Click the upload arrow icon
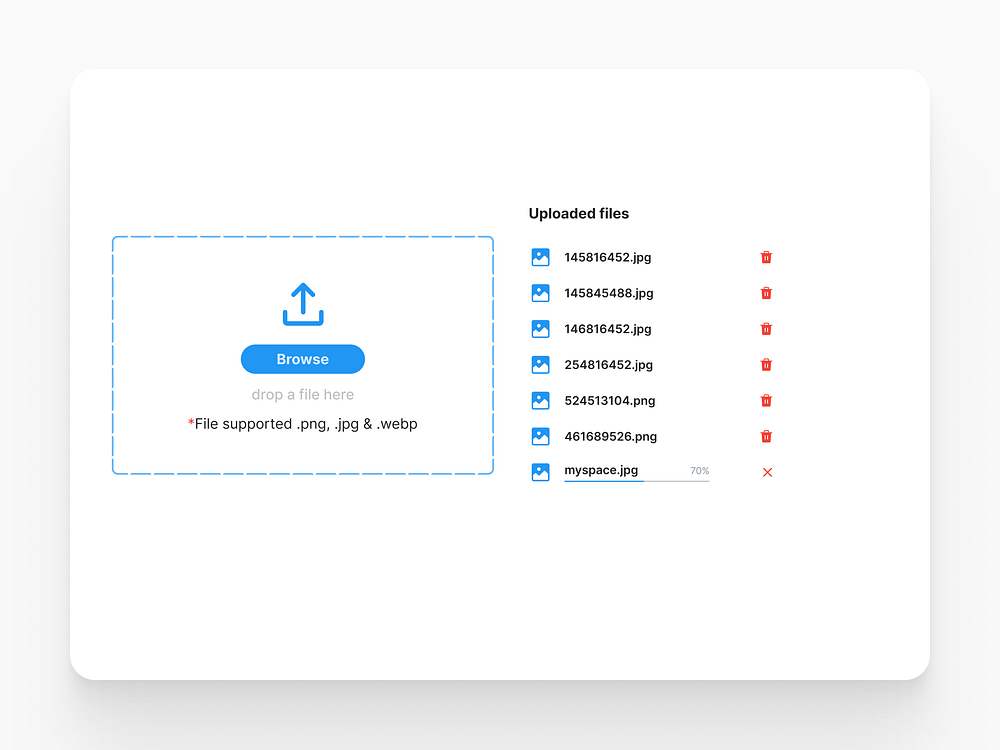Viewport: 1000px width, 750px height. click(x=303, y=303)
